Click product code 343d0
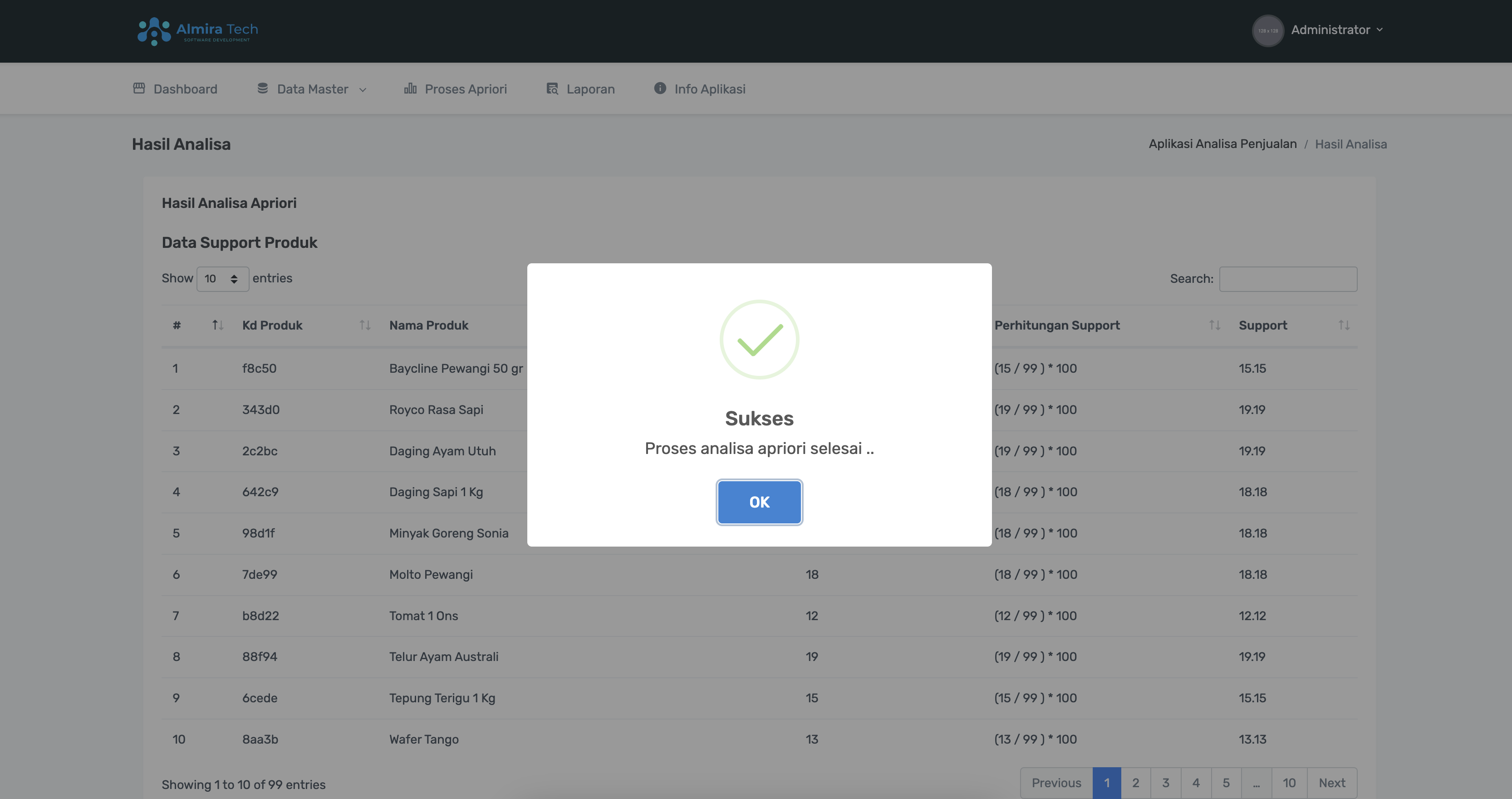This screenshot has height=799, width=1512. coord(261,410)
